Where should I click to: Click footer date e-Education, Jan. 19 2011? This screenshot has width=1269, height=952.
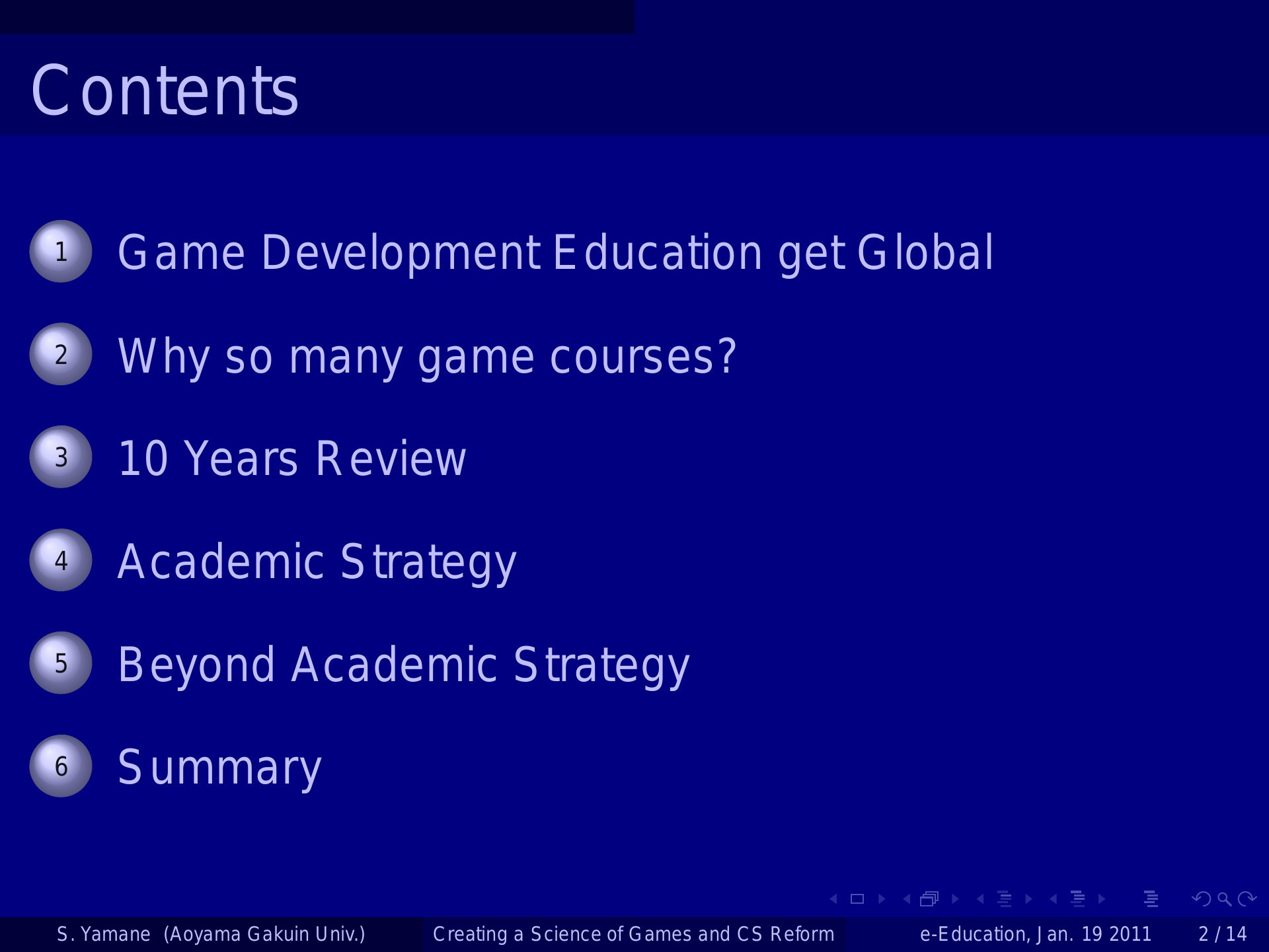pyautogui.click(x=1036, y=934)
